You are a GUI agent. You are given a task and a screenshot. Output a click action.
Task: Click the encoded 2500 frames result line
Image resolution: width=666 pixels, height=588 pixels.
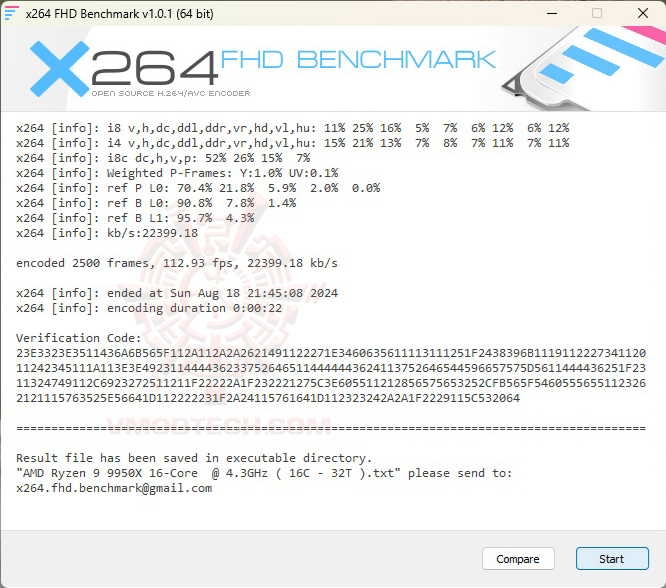tap(177, 263)
